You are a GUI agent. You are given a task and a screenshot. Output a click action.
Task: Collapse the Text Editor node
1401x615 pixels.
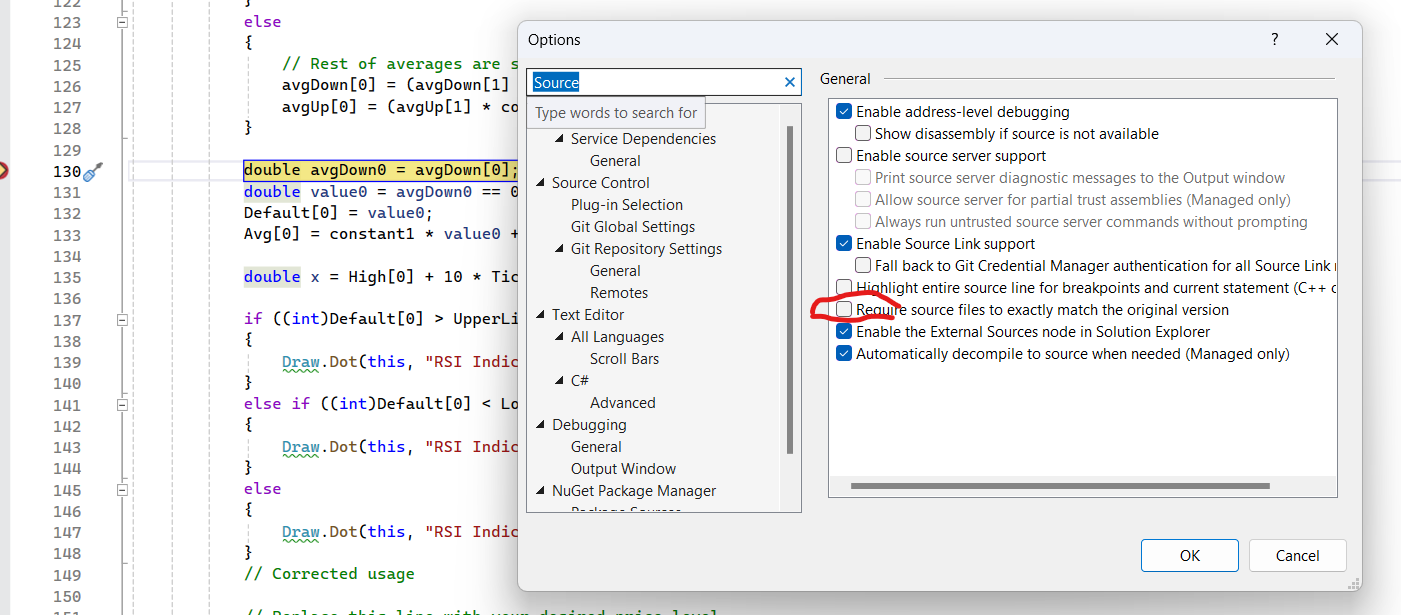[x=541, y=315]
